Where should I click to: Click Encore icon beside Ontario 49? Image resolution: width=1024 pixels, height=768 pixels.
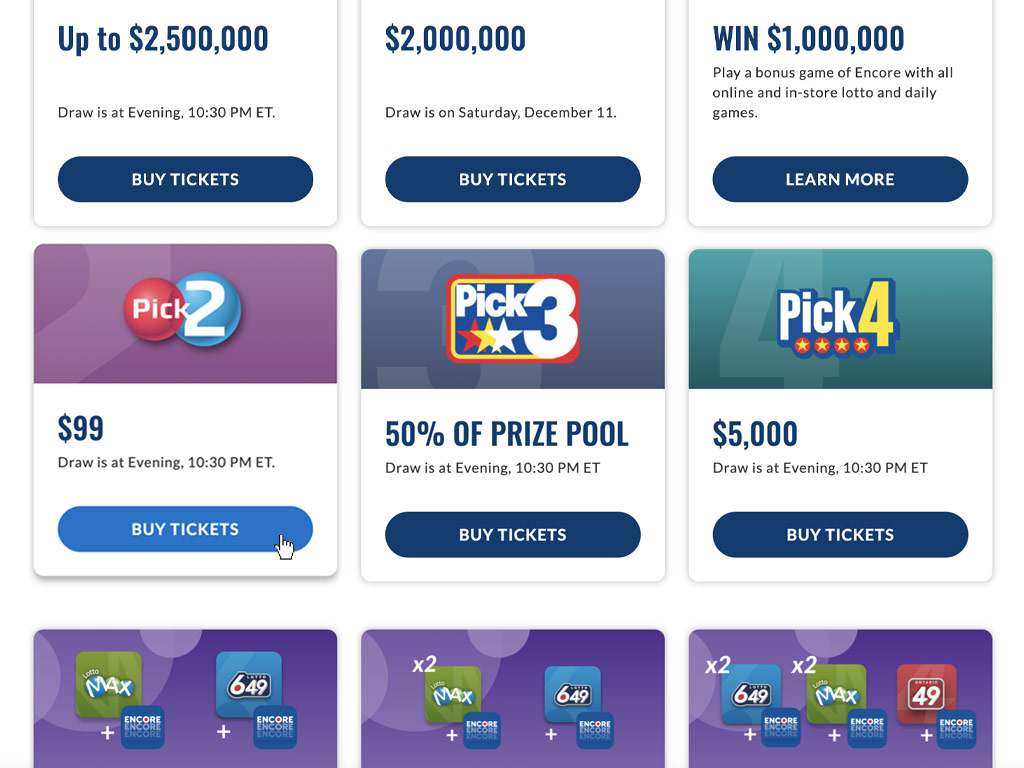957,728
